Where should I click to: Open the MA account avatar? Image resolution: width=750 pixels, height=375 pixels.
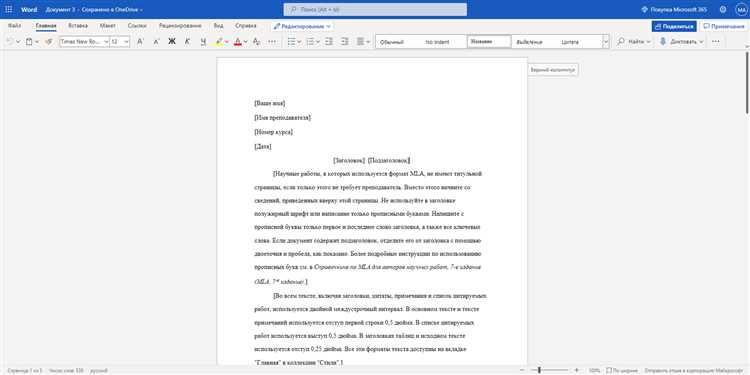pyautogui.click(x=741, y=10)
